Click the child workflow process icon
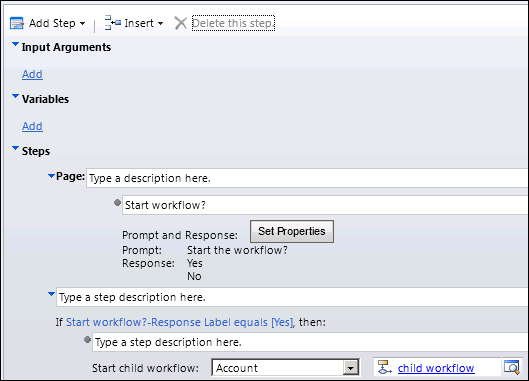Viewport: 529px width, 381px height. [x=384, y=367]
